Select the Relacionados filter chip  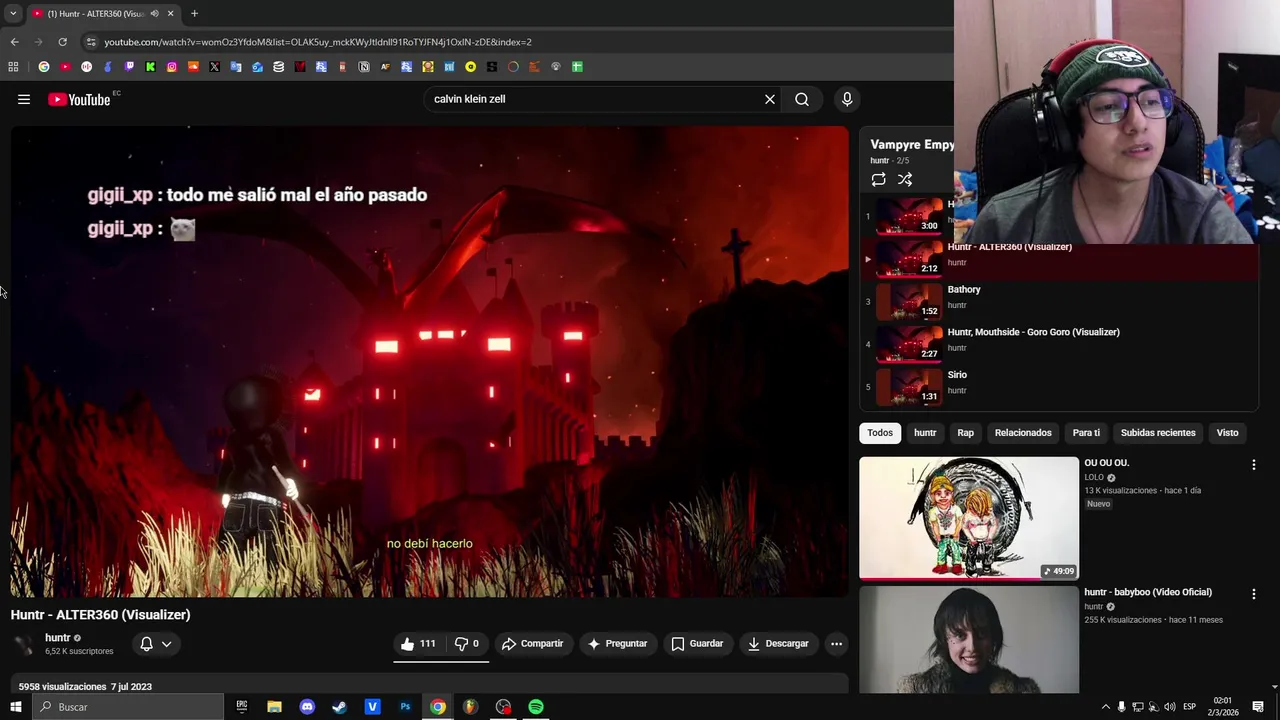click(1023, 433)
